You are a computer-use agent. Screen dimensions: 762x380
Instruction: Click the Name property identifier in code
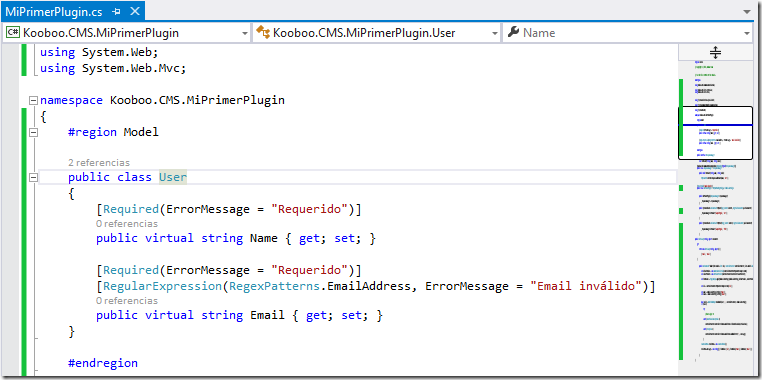264,239
